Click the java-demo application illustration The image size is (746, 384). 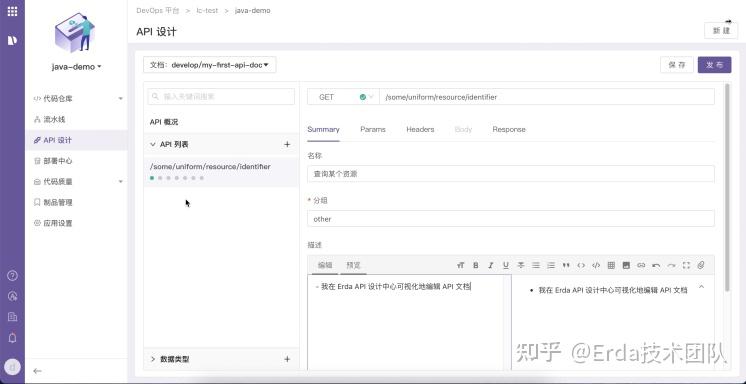pyautogui.click(x=75, y=32)
